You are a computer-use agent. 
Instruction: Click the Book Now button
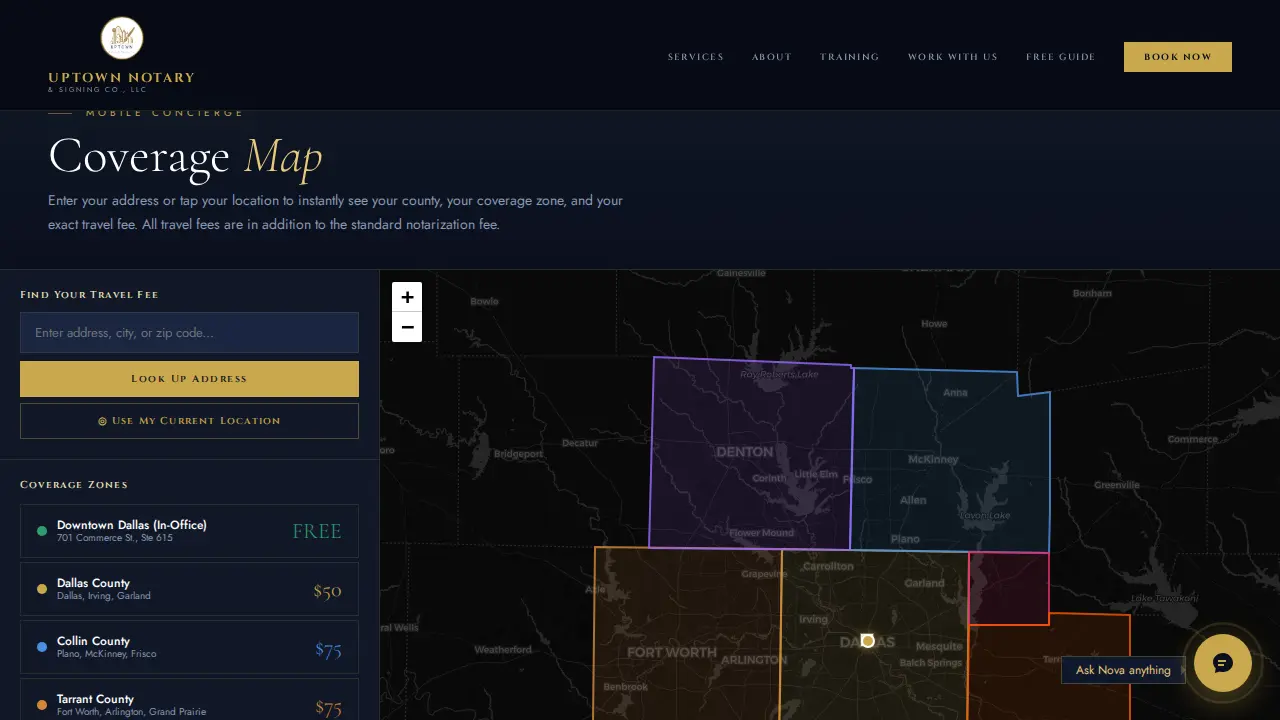[1178, 57]
